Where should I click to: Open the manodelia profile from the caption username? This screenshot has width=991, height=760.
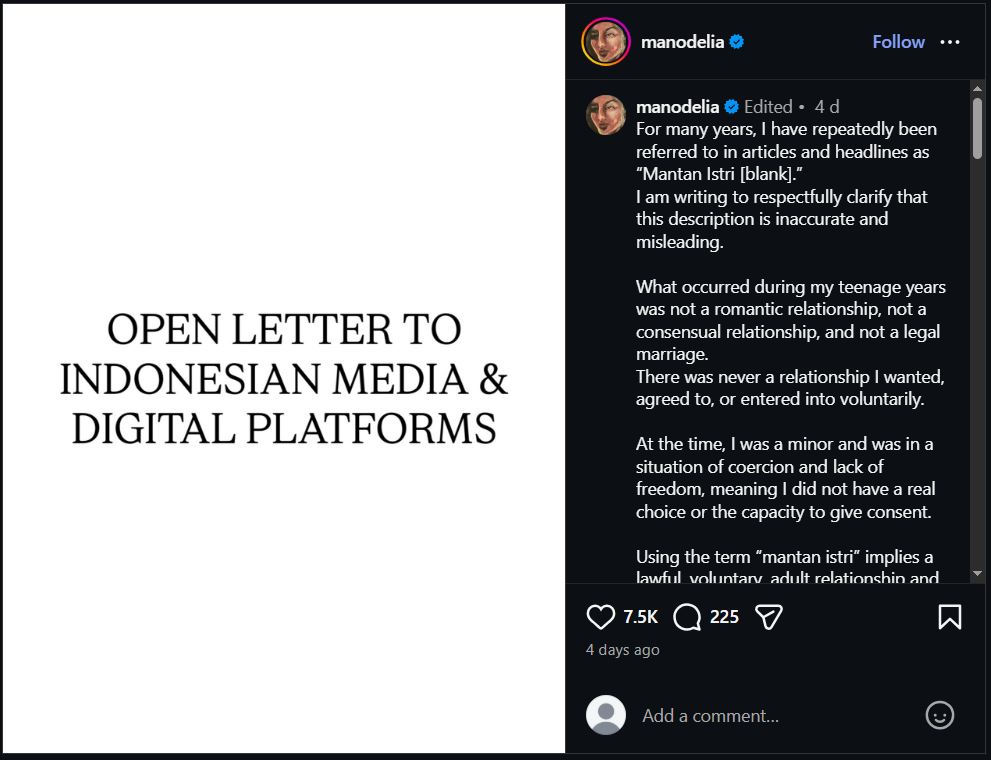coord(677,107)
